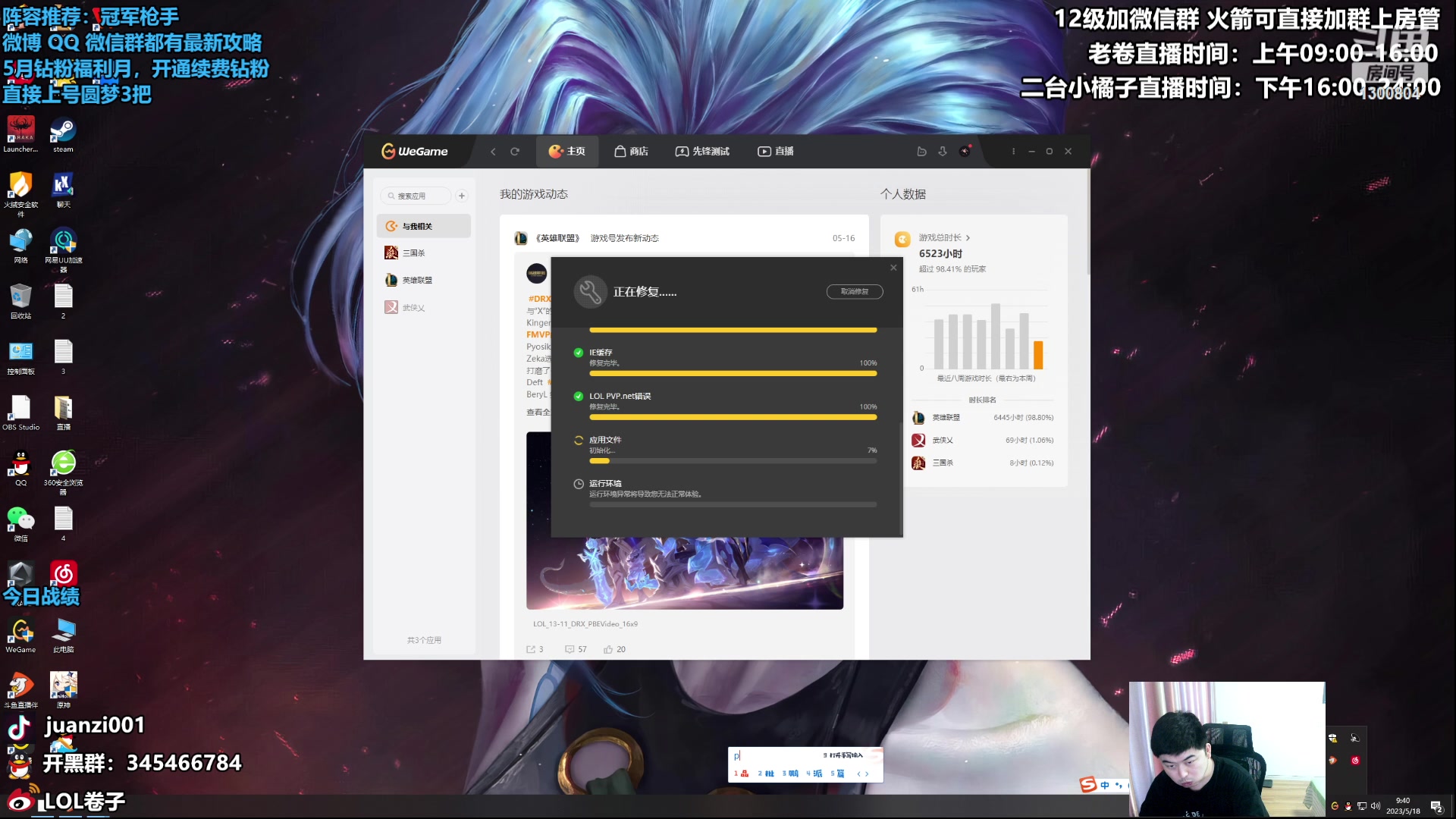Click the 应用文件 repair progress bar
The height and width of the screenshot is (819, 1456).
pyautogui.click(x=733, y=461)
